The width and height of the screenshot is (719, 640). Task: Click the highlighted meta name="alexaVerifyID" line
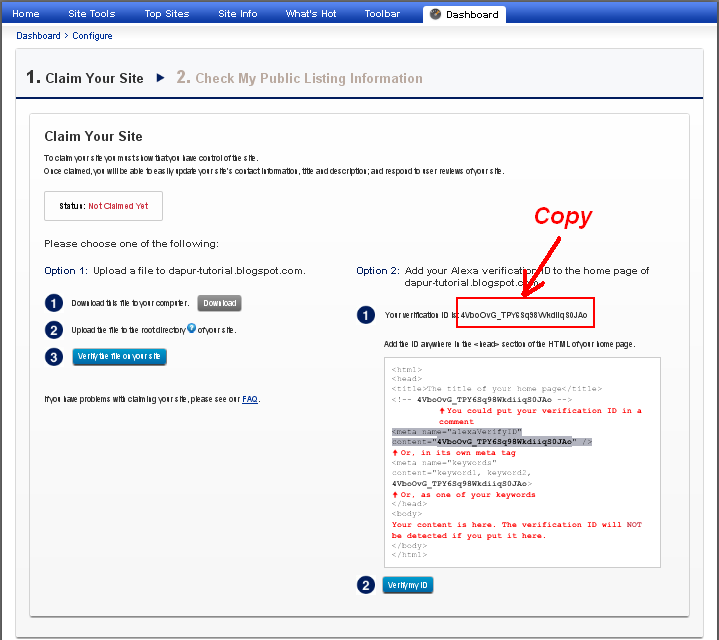457,431
